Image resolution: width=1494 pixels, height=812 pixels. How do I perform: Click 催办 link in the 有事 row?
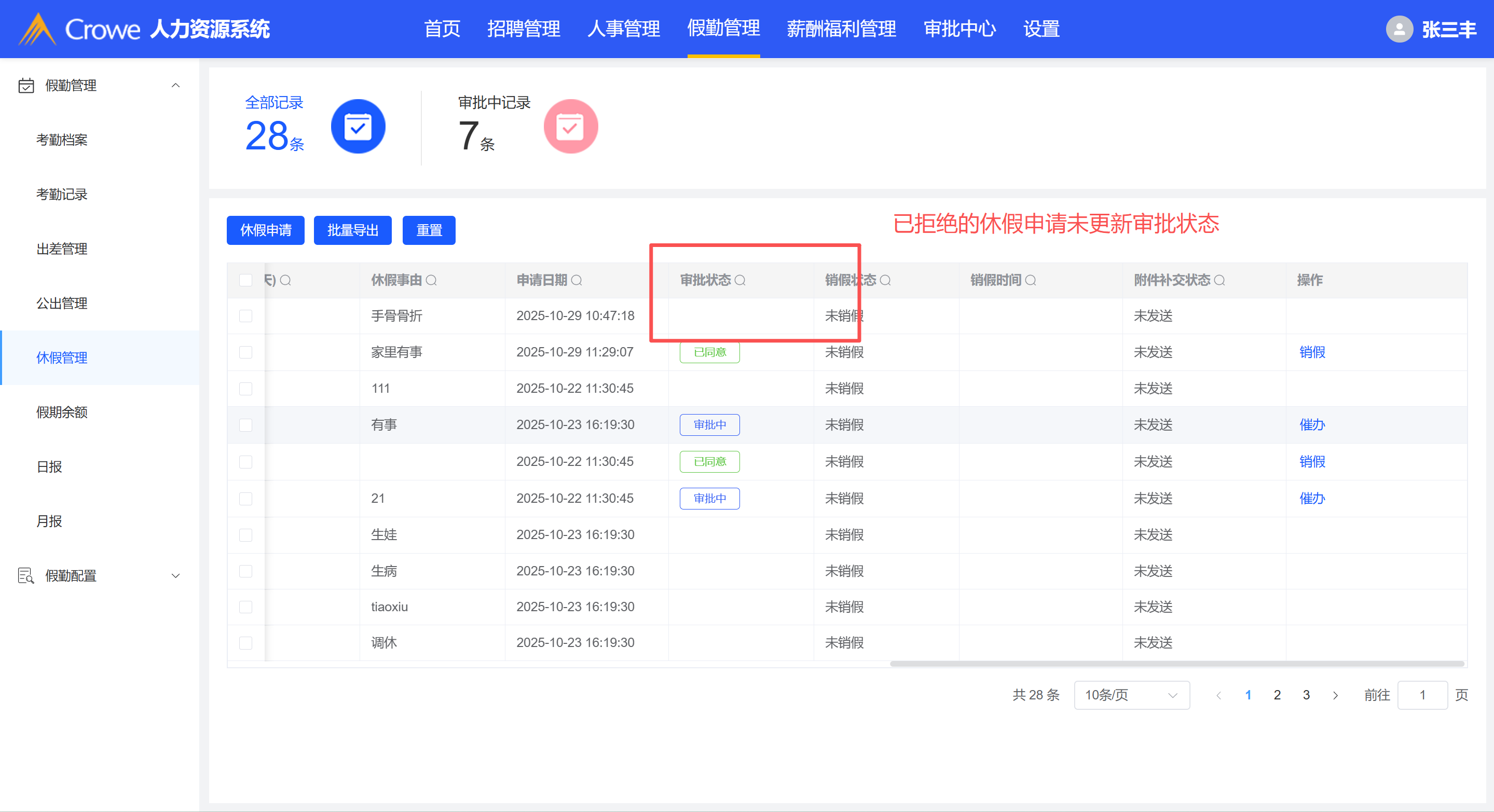click(1312, 424)
